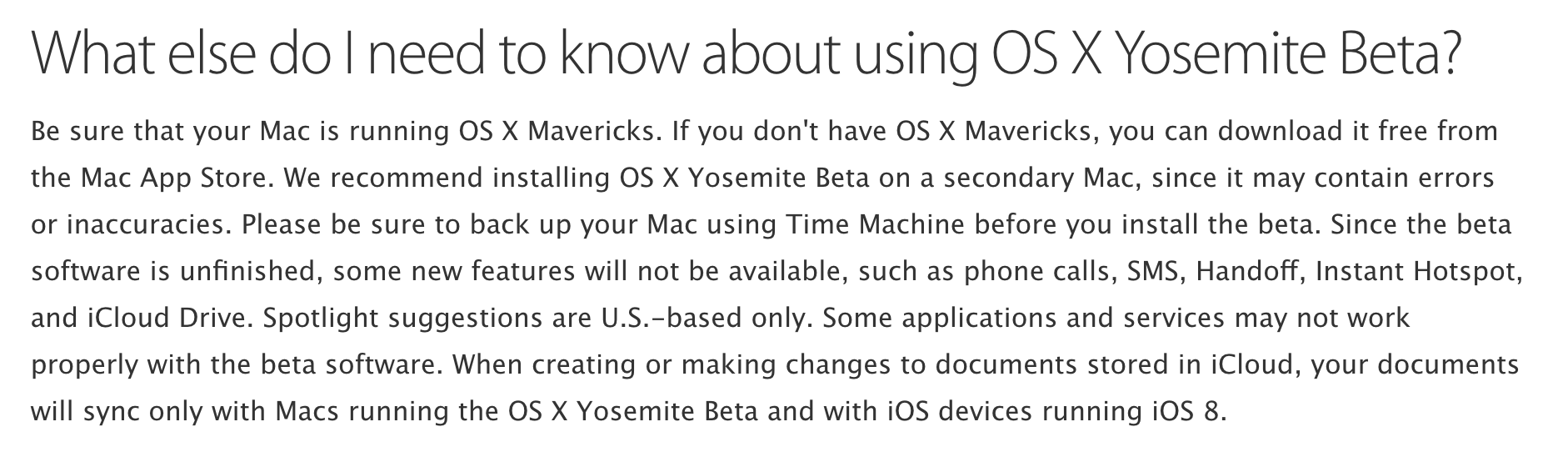
Task: Click the phrase "Some applications and services"
Action: [x=1024, y=319]
